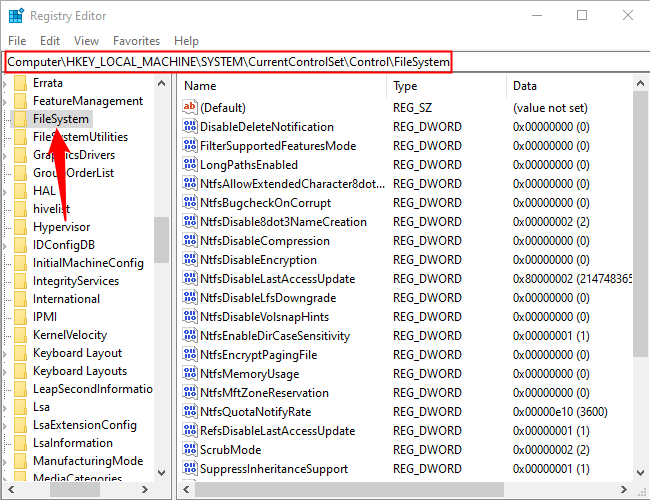Viewport: 650px width, 500px height.
Task: Click the Lsa folder icon in tree
Action: click(x=20, y=407)
